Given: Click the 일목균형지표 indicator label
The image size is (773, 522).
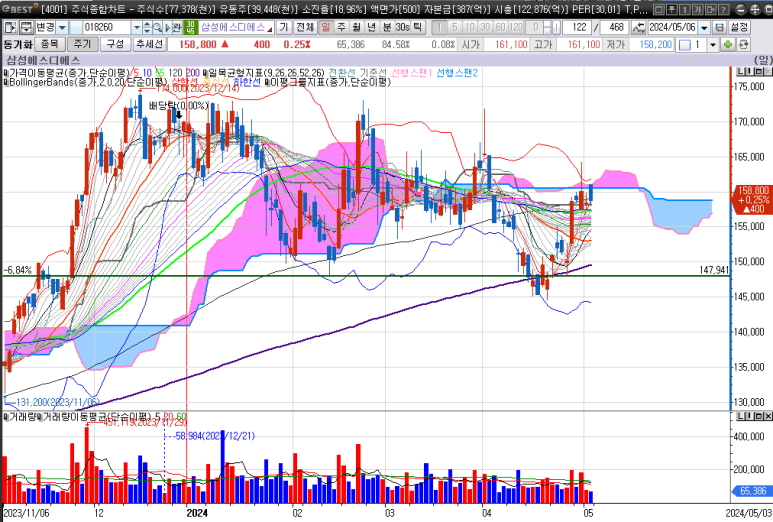Looking at the screenshot, I should [267, 73].
